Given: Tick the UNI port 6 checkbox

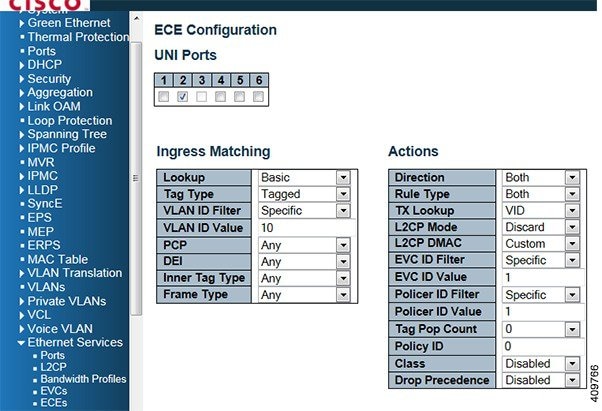Looking at the screenshot, I should click(x=258, y=97).
